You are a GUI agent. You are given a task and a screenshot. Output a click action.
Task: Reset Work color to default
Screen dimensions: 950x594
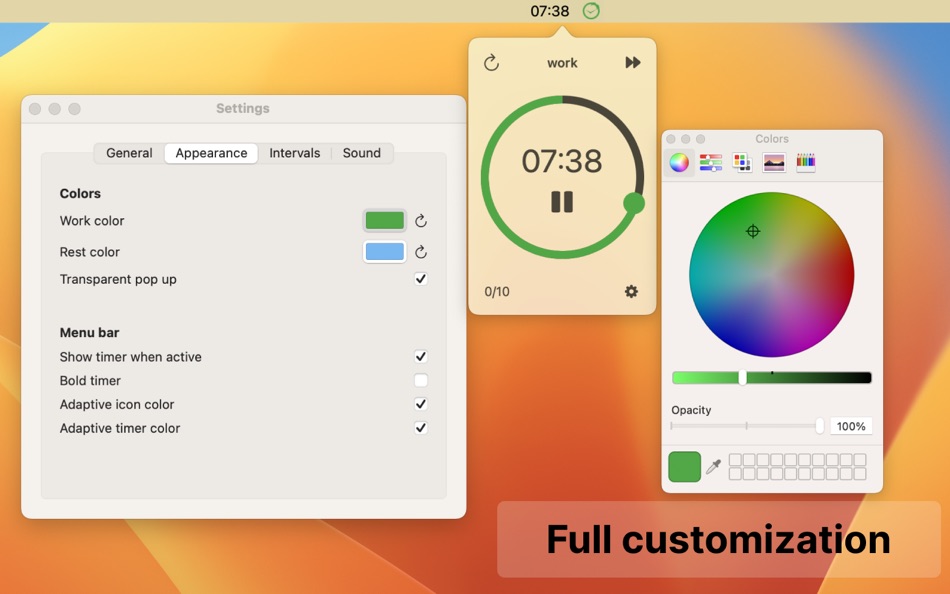coord(421,221)
